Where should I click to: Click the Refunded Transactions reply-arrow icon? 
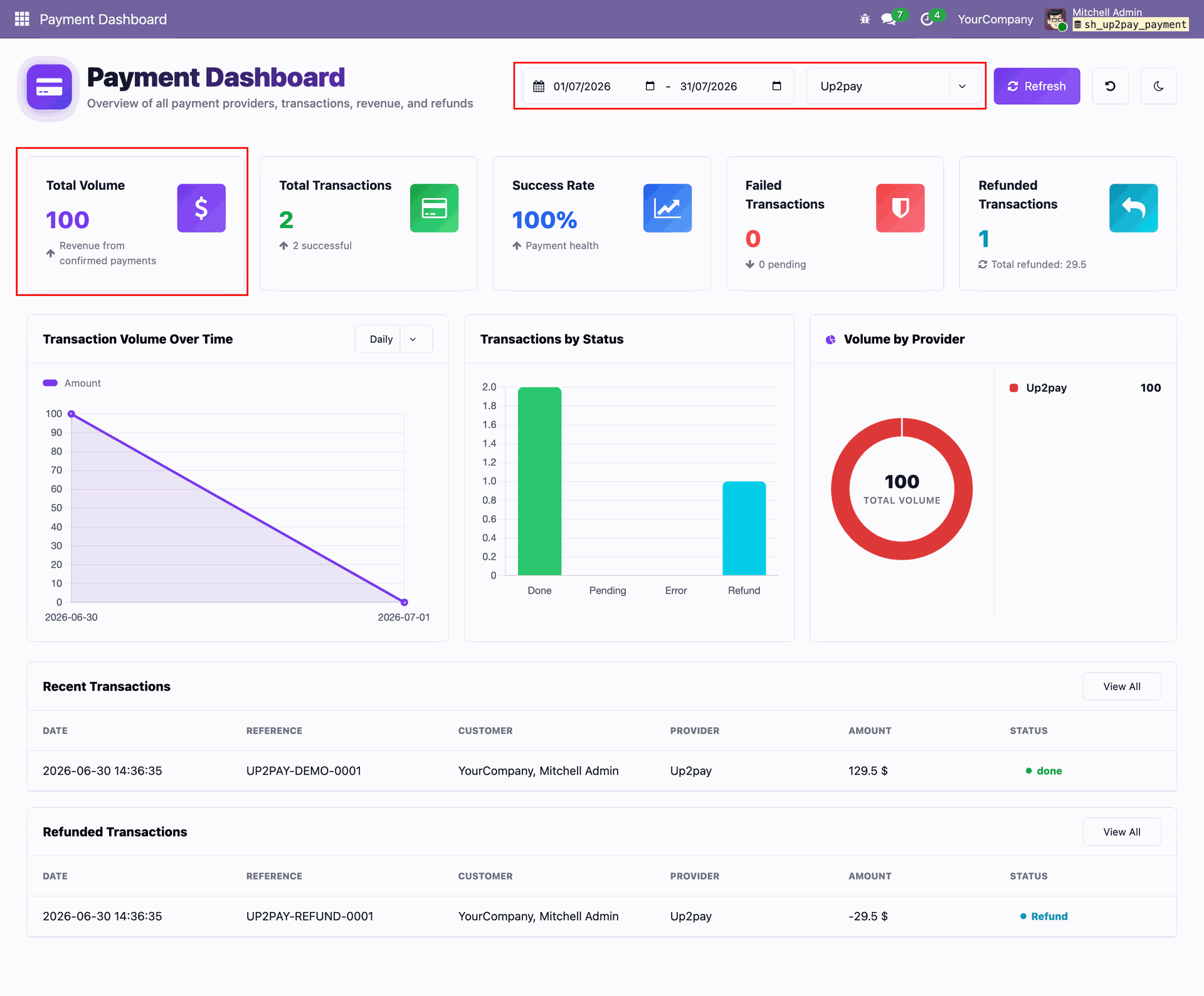pyautogui.click(x=1133, y=208)
